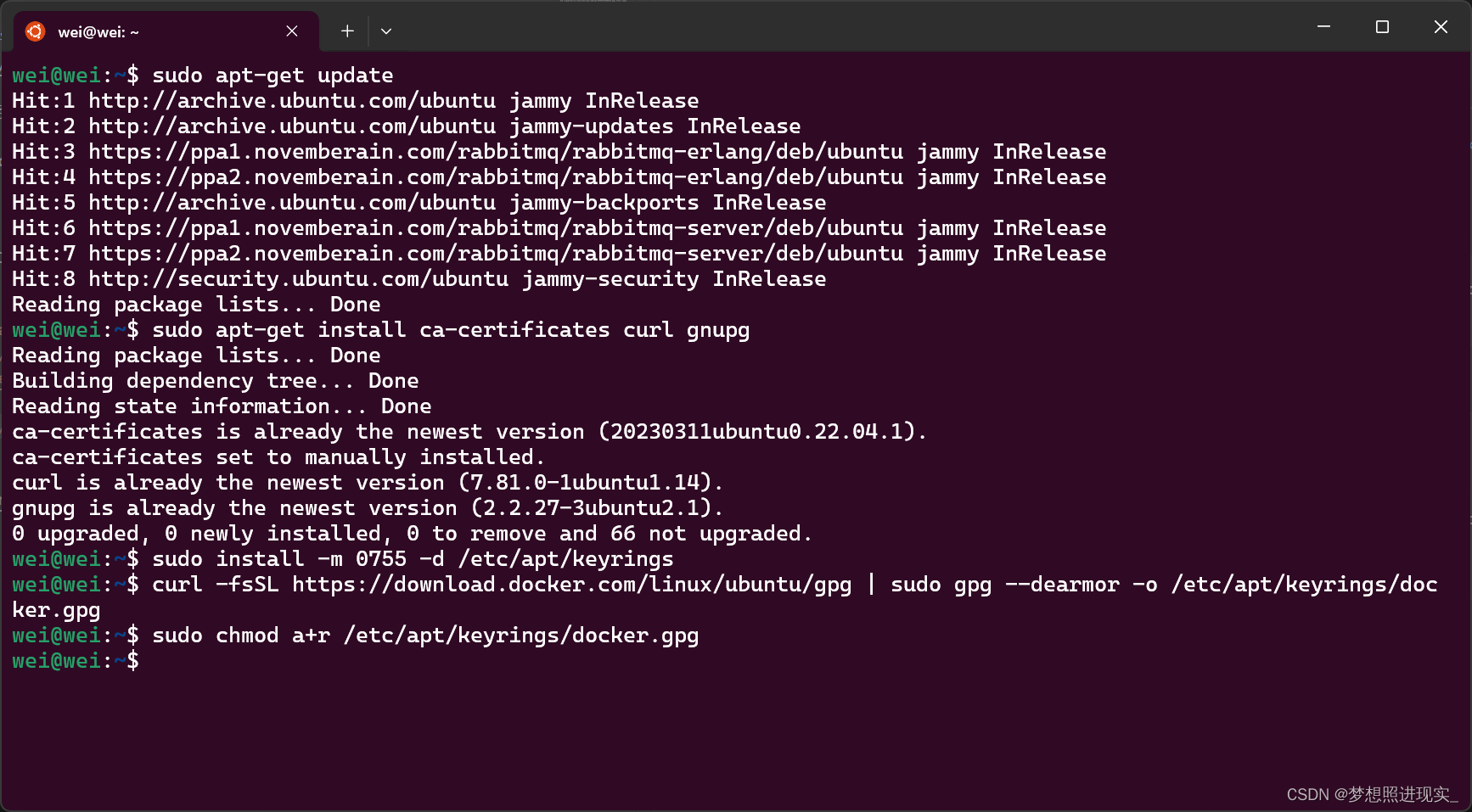Click the '0 upgraded, 0 newly installed' summary
The width and height of the screenshot is (1472, 812).
point(413,534)
